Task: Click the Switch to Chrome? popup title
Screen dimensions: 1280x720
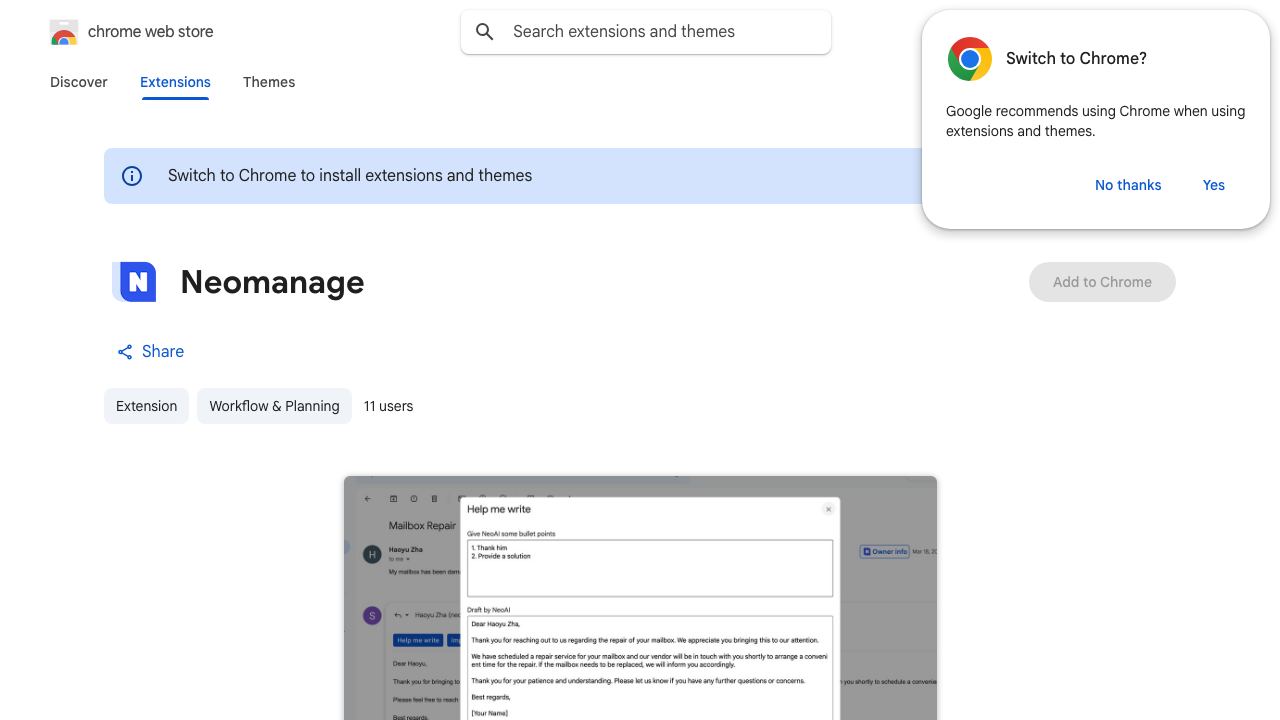Action: [1076, 59]
